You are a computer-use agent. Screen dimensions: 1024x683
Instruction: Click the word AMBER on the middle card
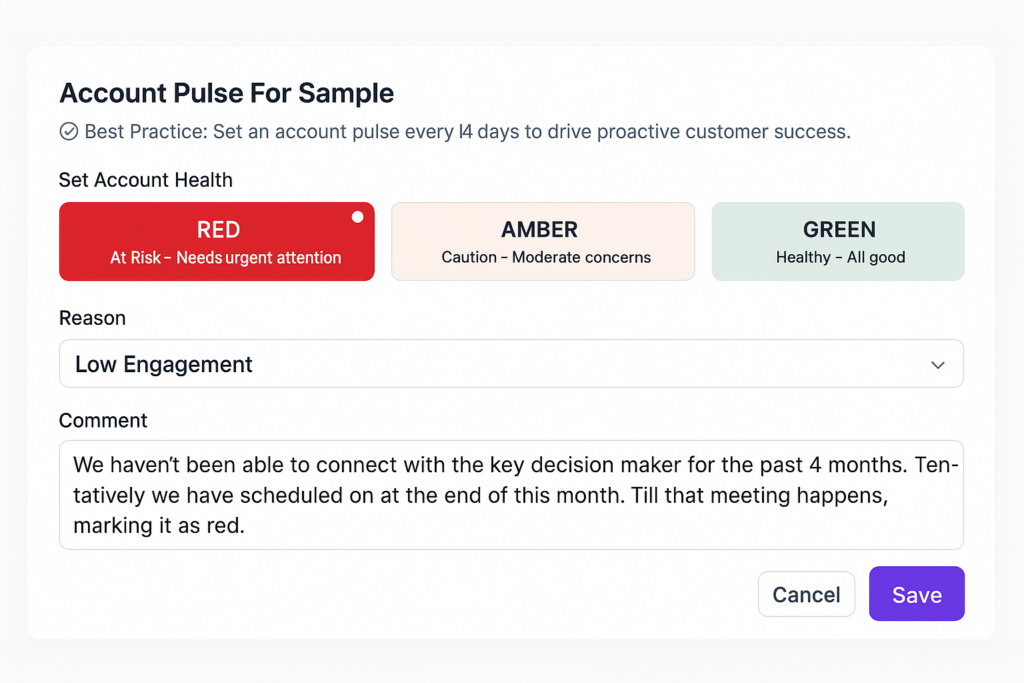pos(539,230)
